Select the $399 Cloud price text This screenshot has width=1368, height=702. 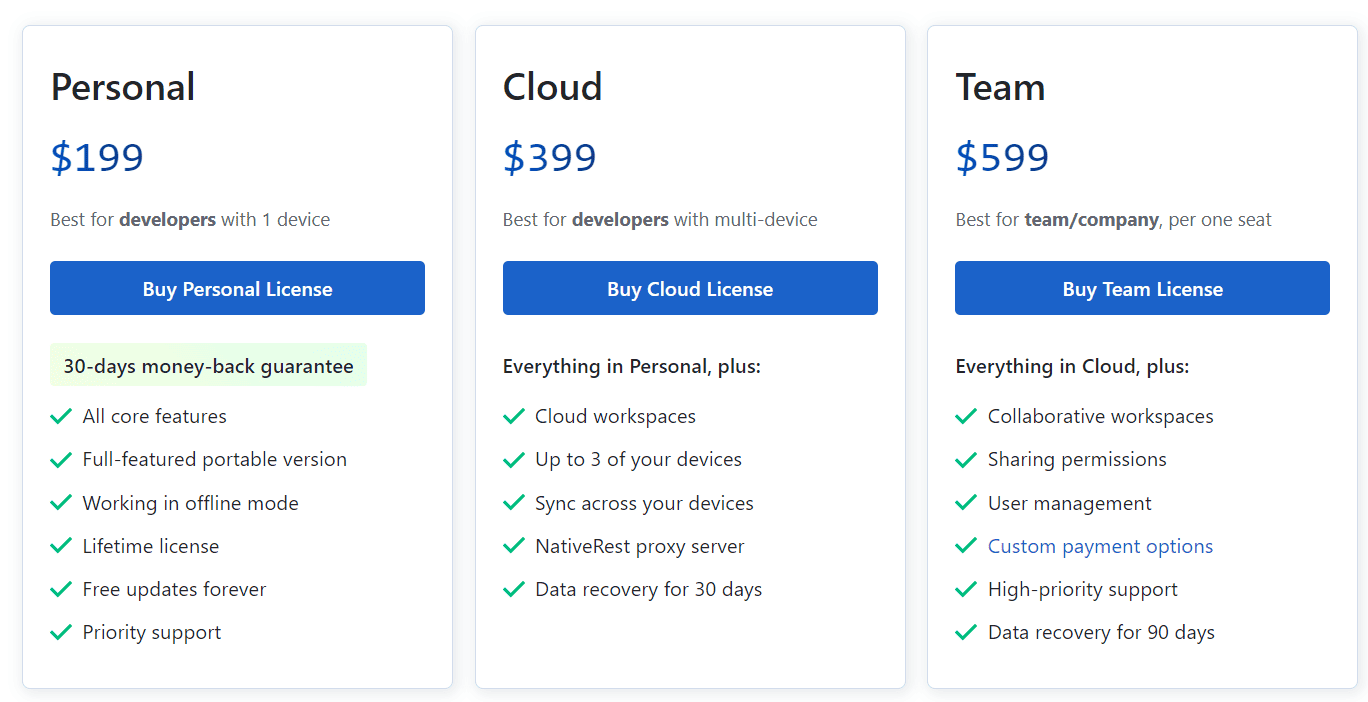[x=549, y=157]
